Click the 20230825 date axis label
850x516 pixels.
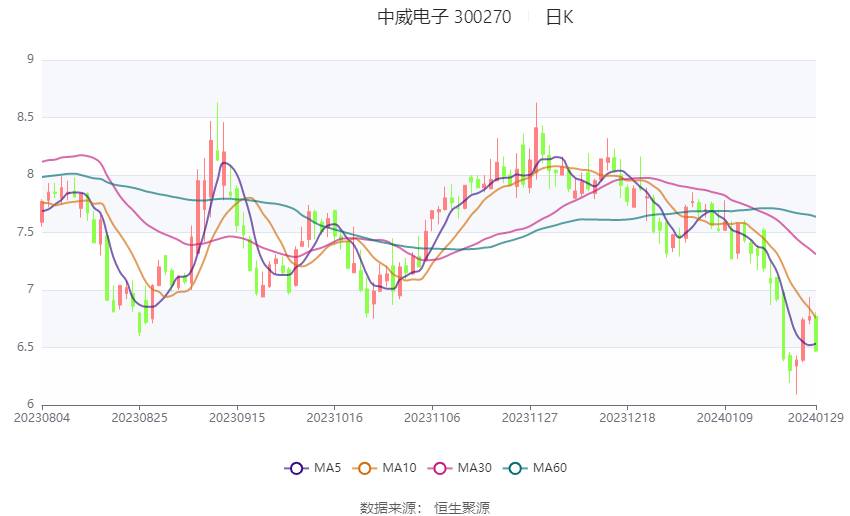(x=139, y=418)
